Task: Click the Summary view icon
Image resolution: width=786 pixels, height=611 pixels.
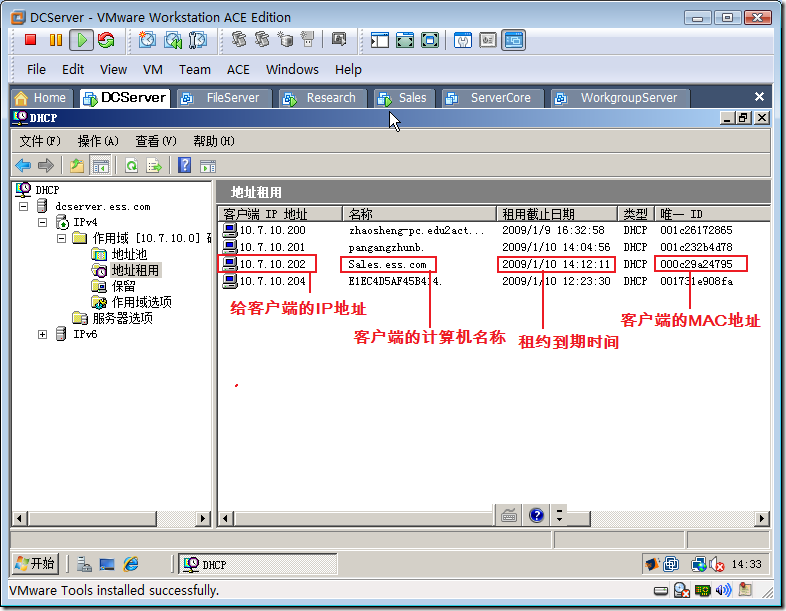Action: tap(462, 40)
